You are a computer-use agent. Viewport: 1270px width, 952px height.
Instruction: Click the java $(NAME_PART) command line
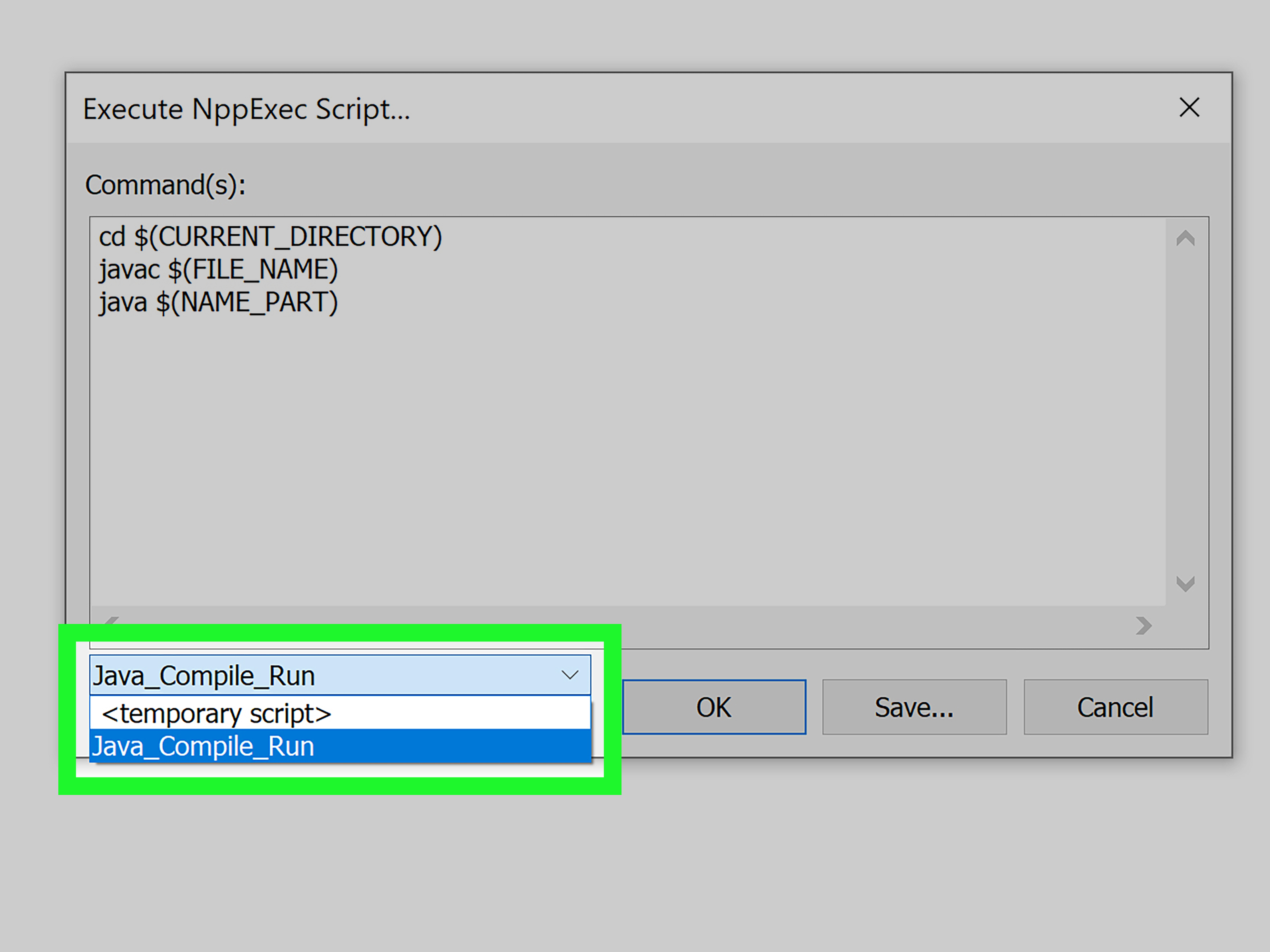(x=218, y=302)
